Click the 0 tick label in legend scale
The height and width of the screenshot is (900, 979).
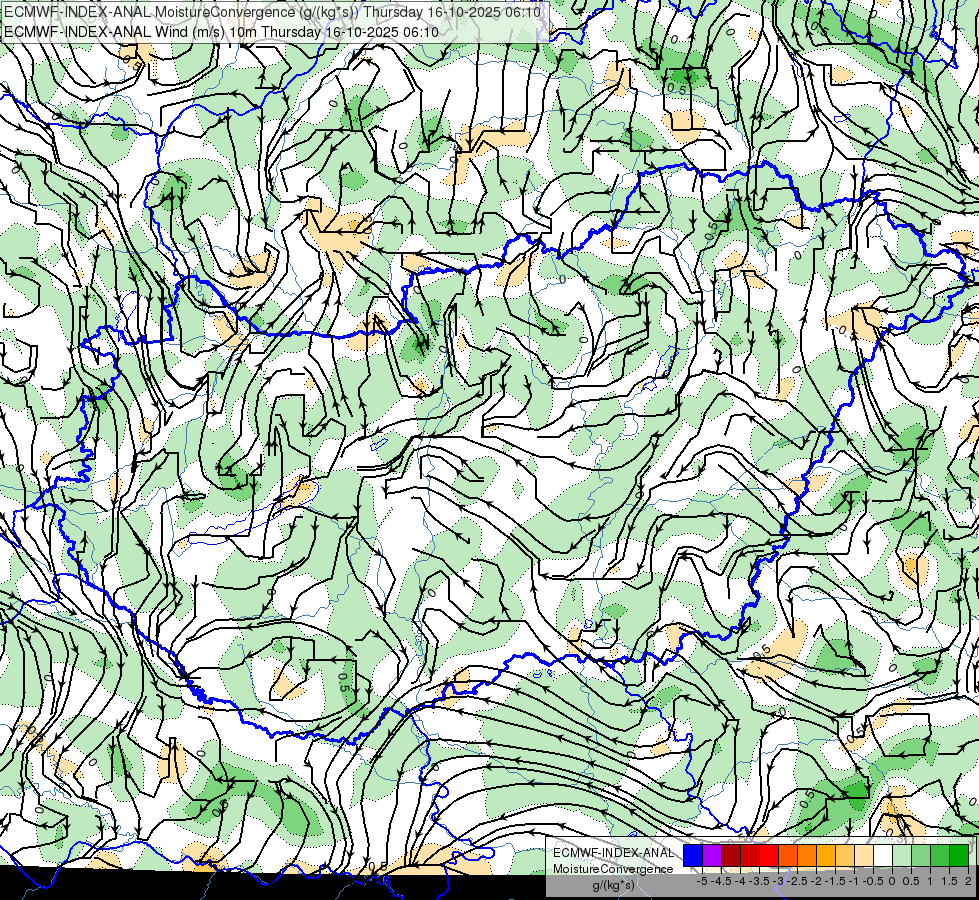(892, 881)
